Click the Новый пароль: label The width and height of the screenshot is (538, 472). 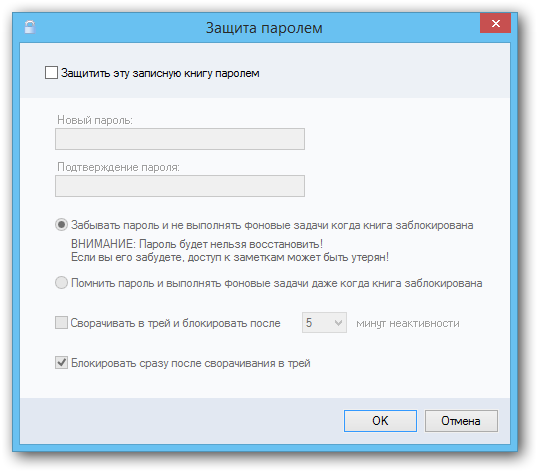[x=95, y=120]
